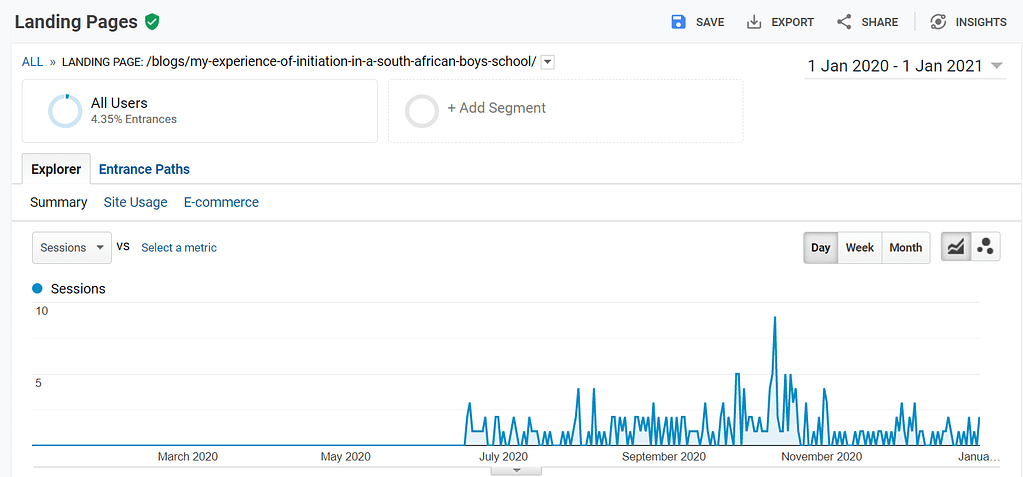Click the Export download icon

point(754,22)
